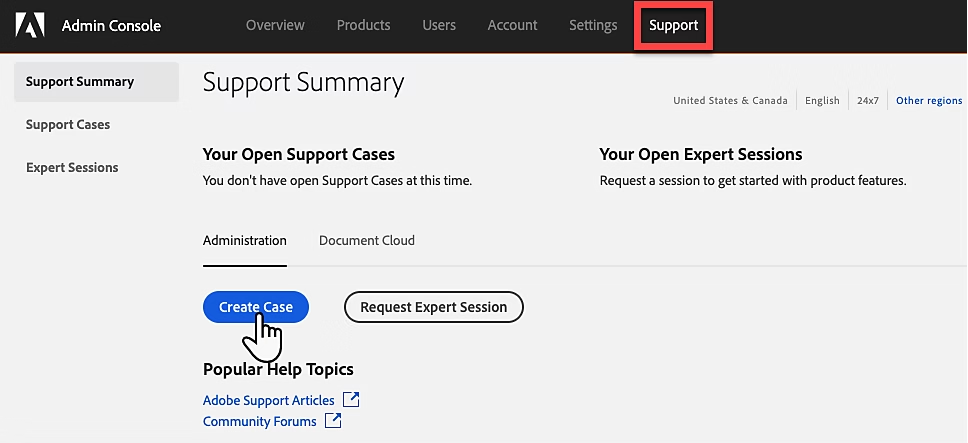Select the Administration tab
The width and height of the screenshot is (968, 443).
pos(244,241)
